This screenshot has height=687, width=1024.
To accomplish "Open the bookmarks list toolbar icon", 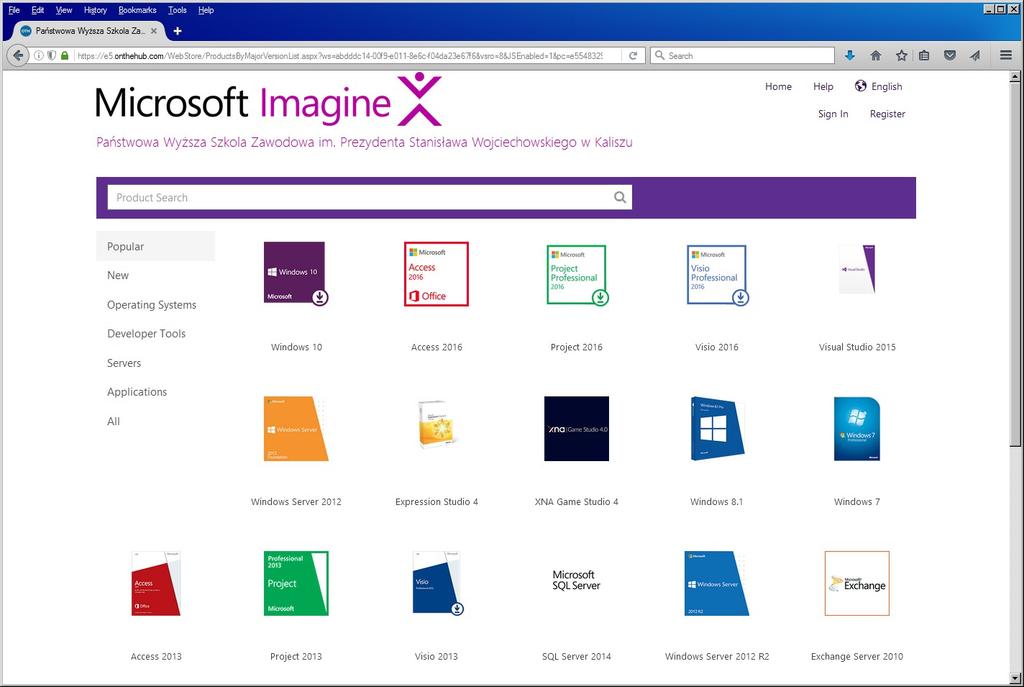I will pyautogui.click(x=924, y=56).
